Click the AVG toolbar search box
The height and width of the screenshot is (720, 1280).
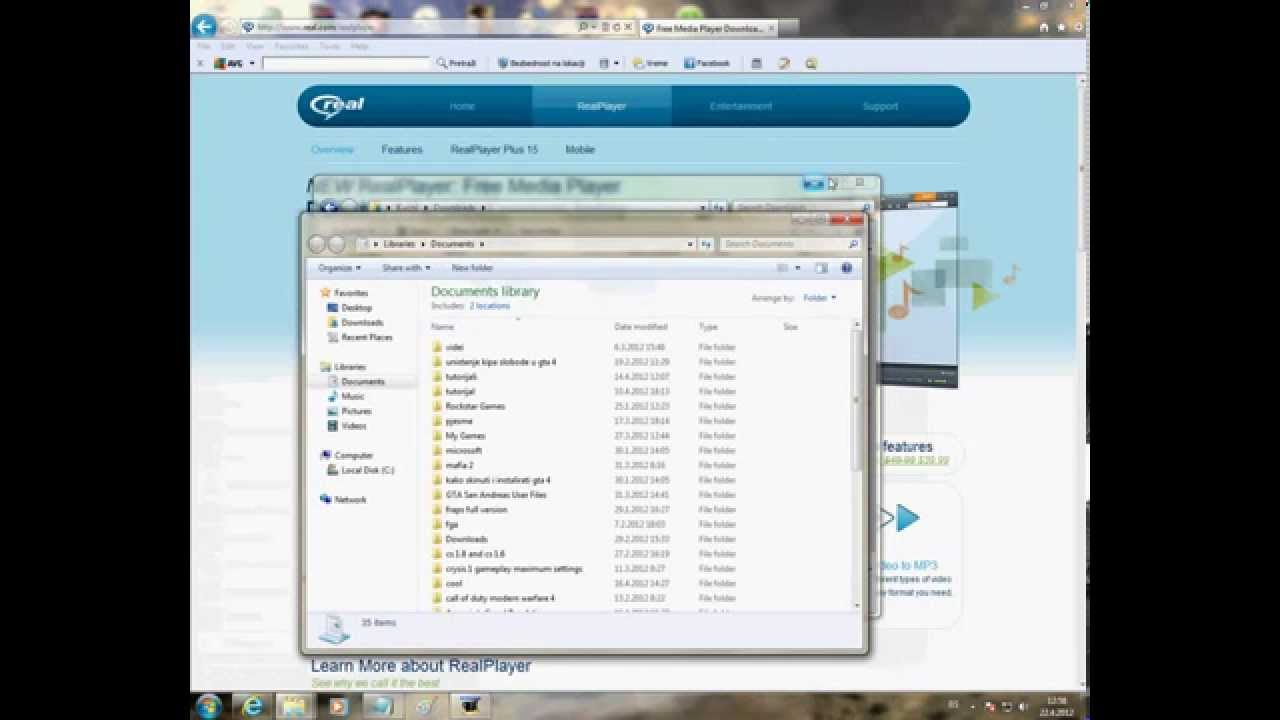pyautogui.click(x=346, y=63)
